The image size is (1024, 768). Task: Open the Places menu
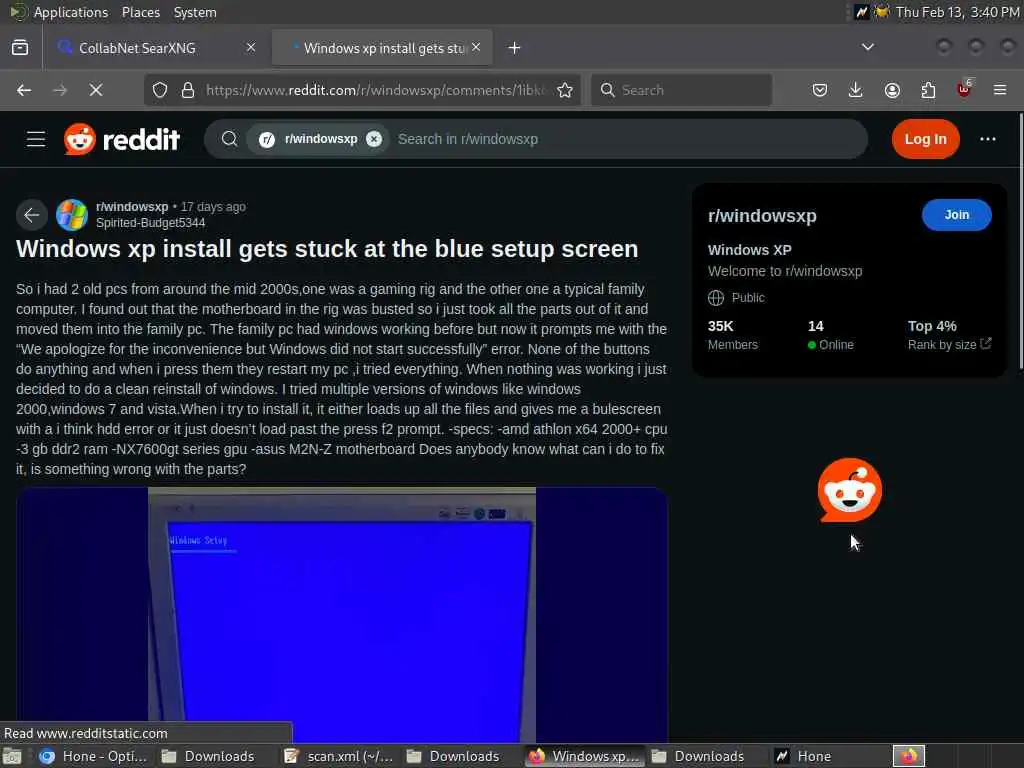[x=141, y=12]
